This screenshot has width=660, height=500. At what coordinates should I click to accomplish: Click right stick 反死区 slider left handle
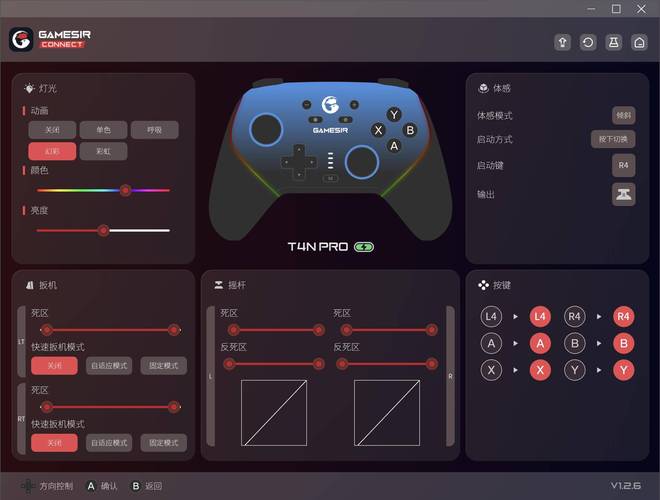[x=342, y=364]
